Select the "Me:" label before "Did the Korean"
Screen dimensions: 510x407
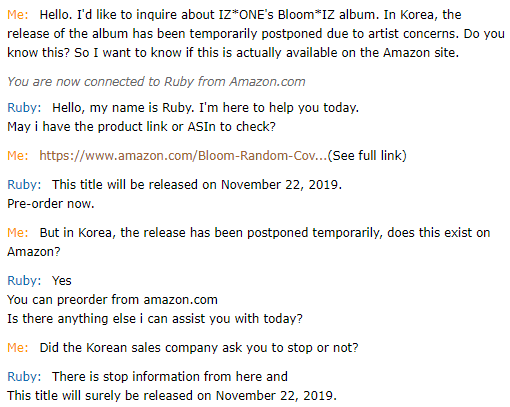pos(18,348)
